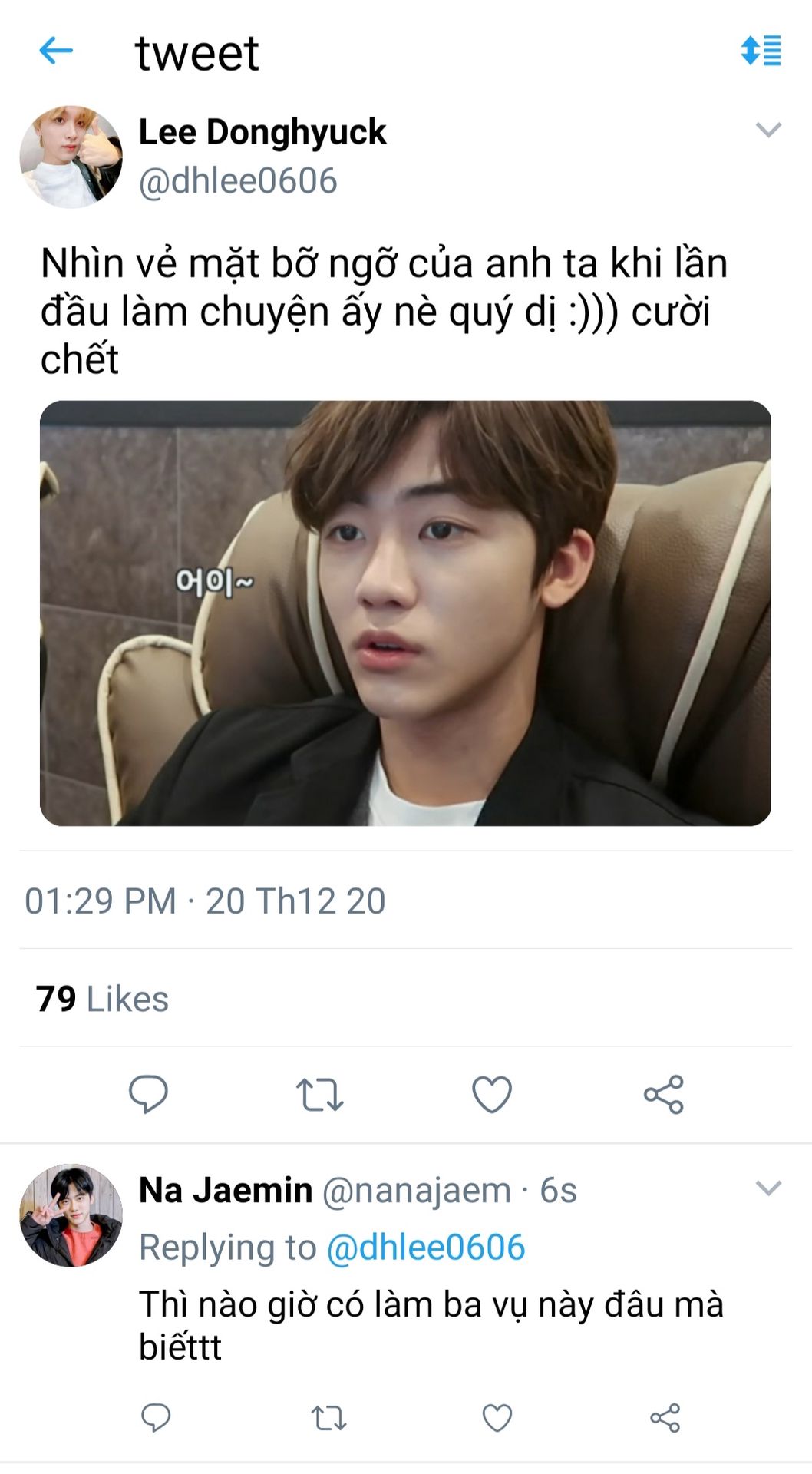812x1474 pixels.
Task: Click the @dhlee0606 mention link
Action: (x=426, y=1247)
